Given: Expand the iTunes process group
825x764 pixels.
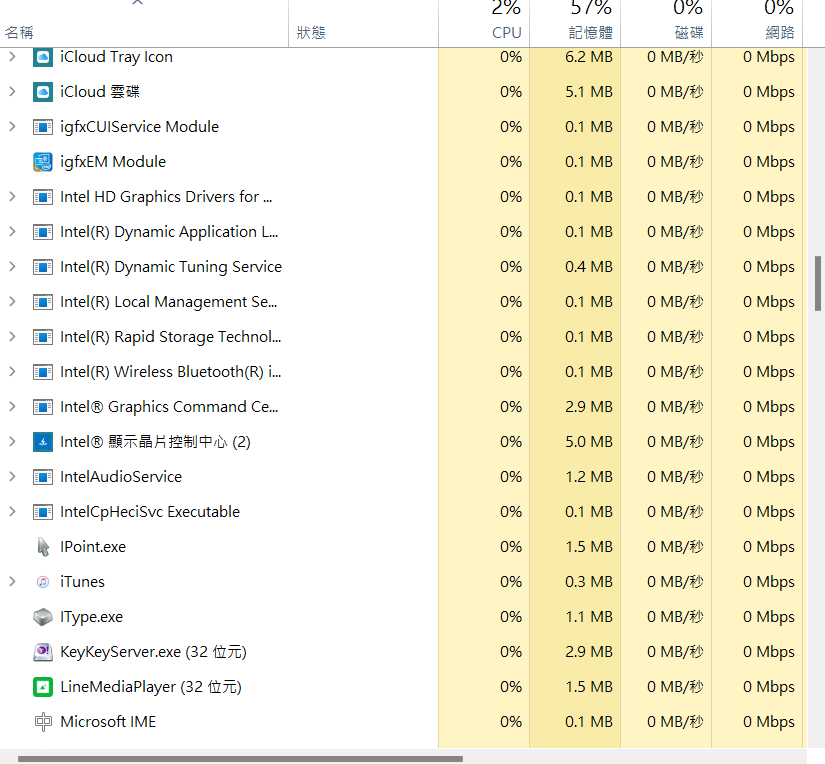Looking at the screenshot, I should (12, 582).
